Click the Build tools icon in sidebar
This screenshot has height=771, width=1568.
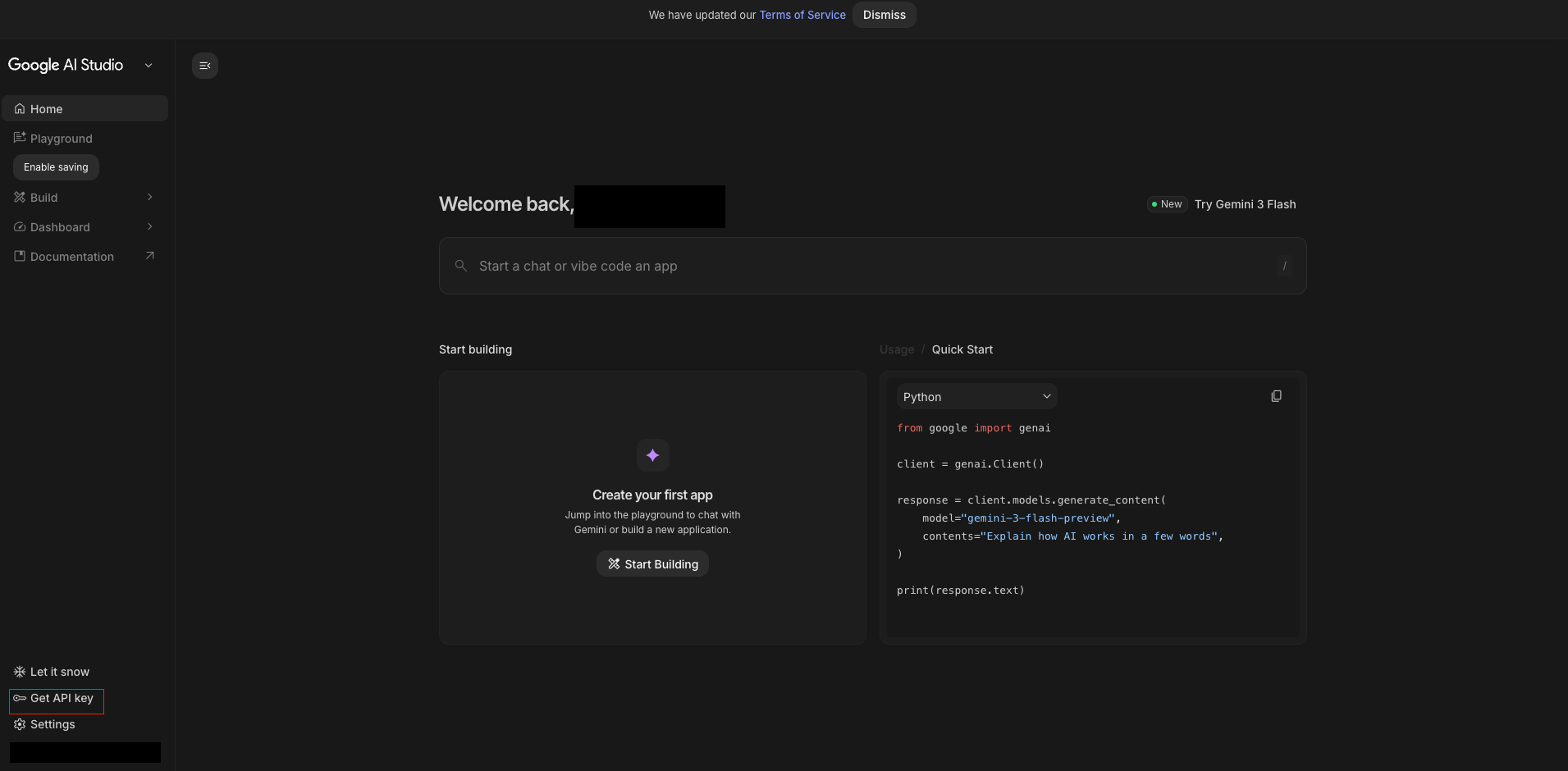pos(20,197)
